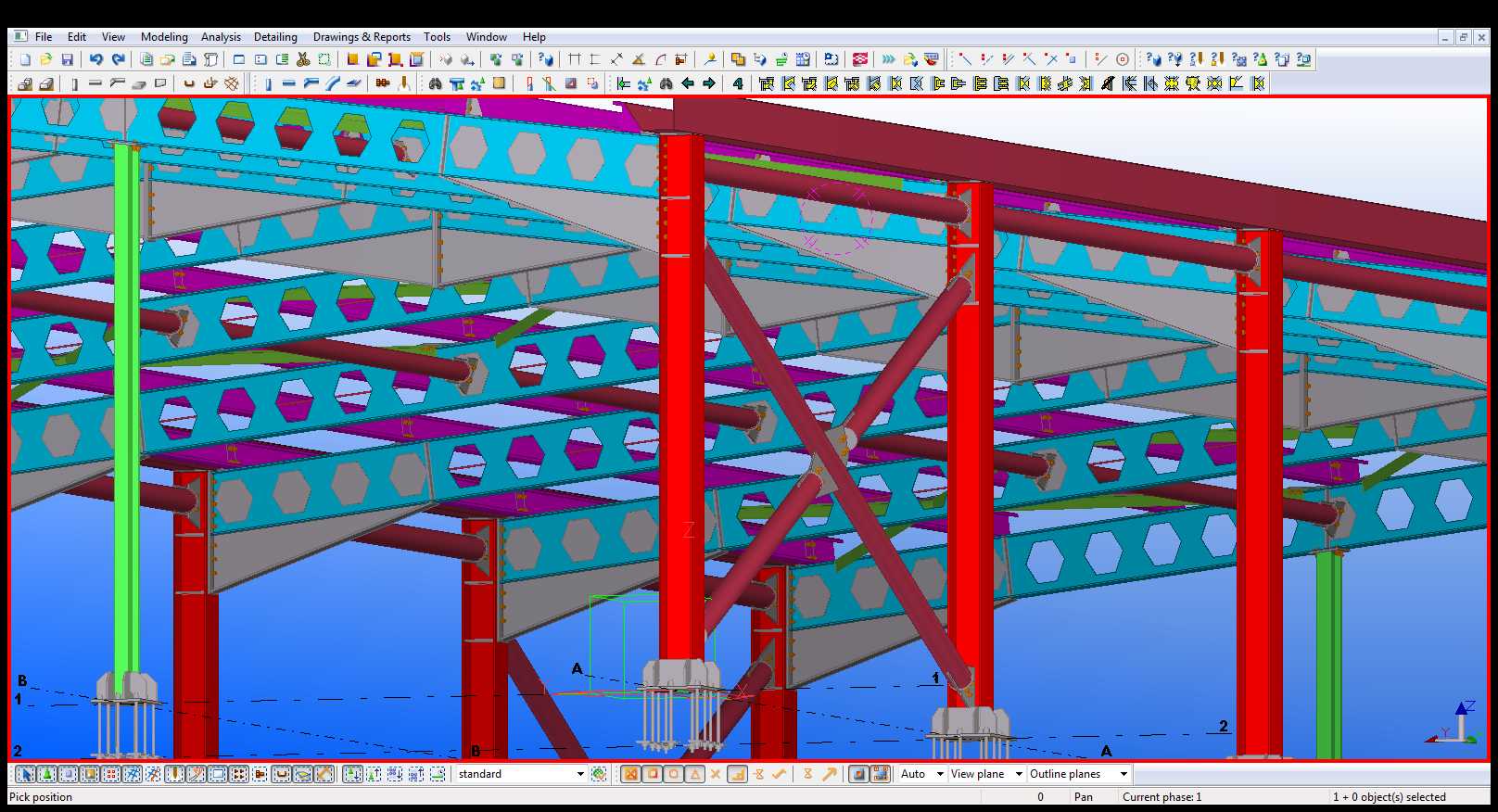Image resolution: width=1498 pixels, height=812 pixels.
Task: Open the Window menu
Action: [x=486, y=37]
